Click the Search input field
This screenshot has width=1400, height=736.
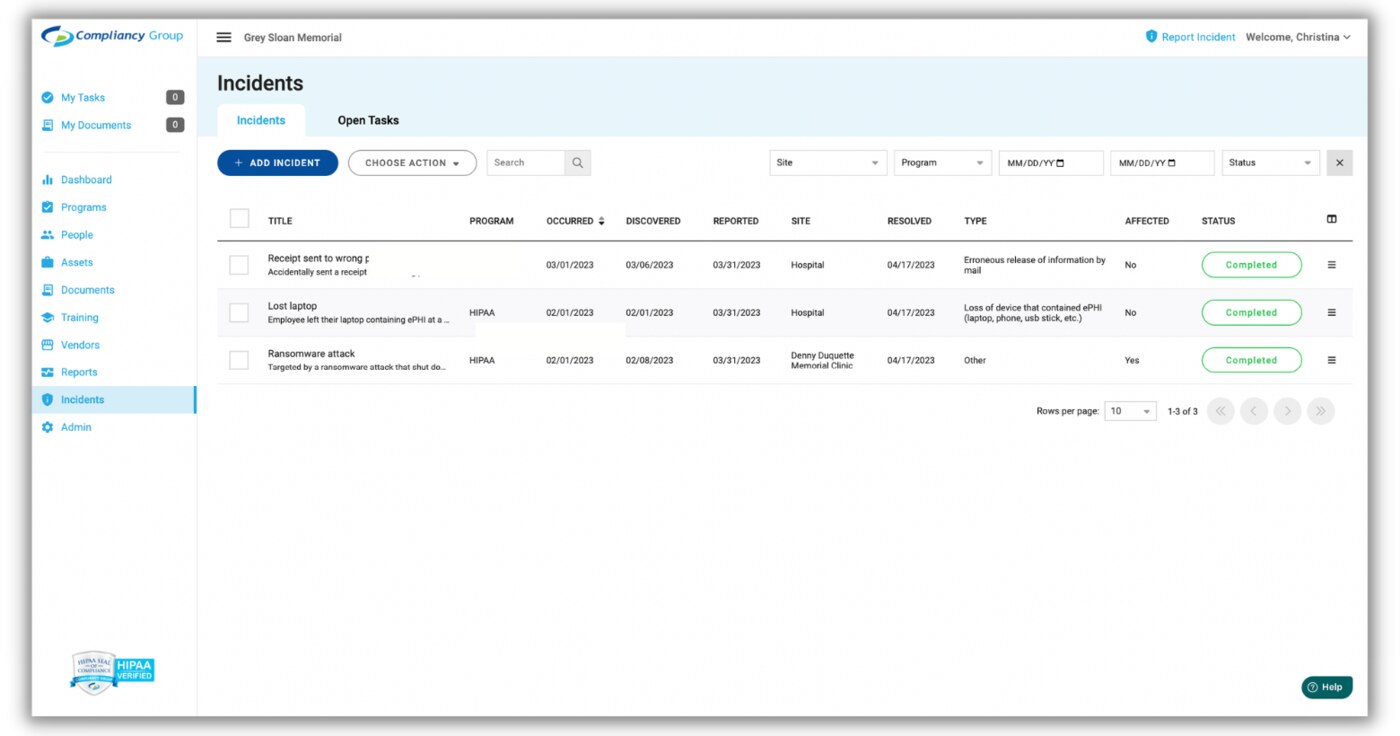point(526,163)
